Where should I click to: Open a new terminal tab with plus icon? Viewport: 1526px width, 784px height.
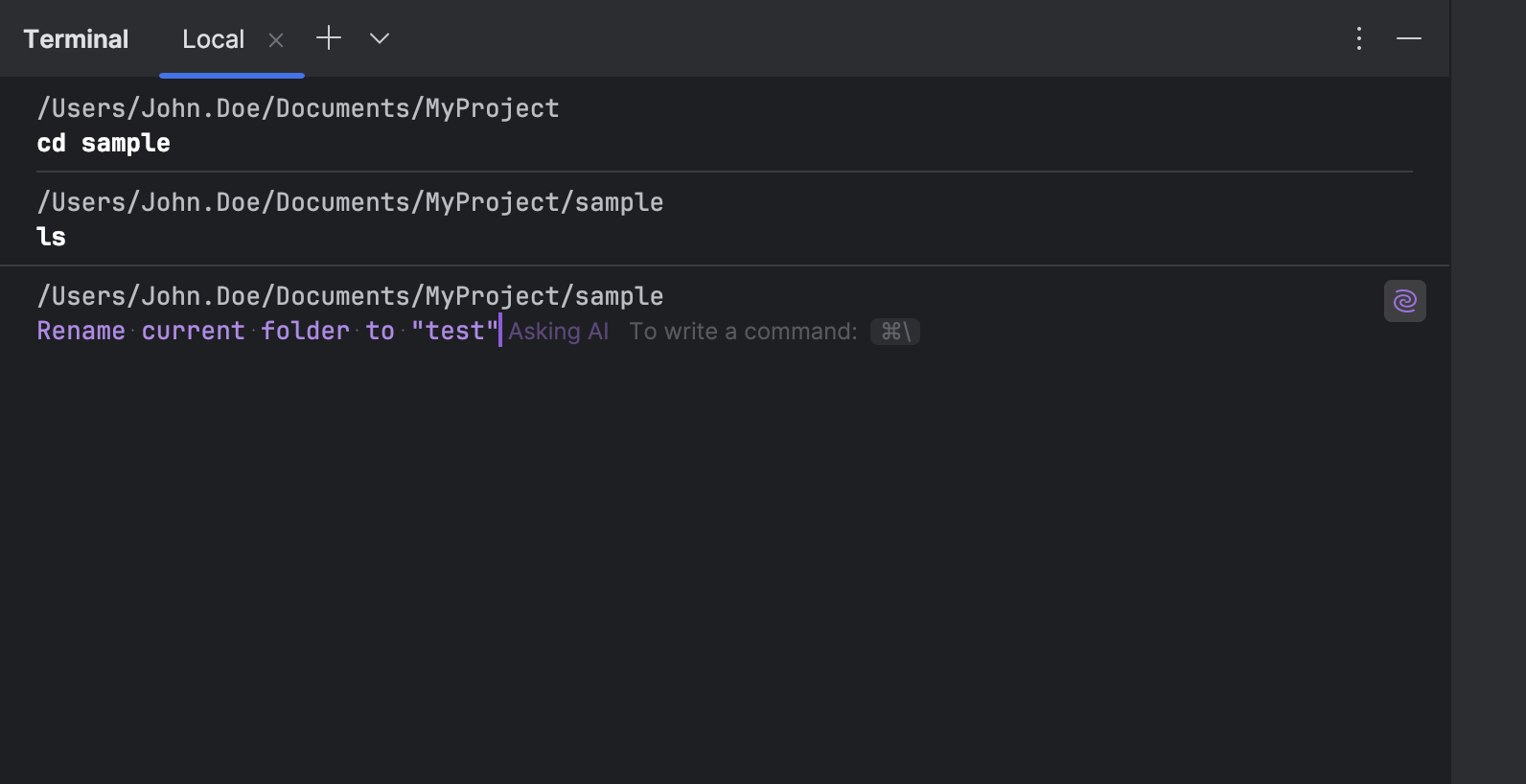tap(329, 38)
